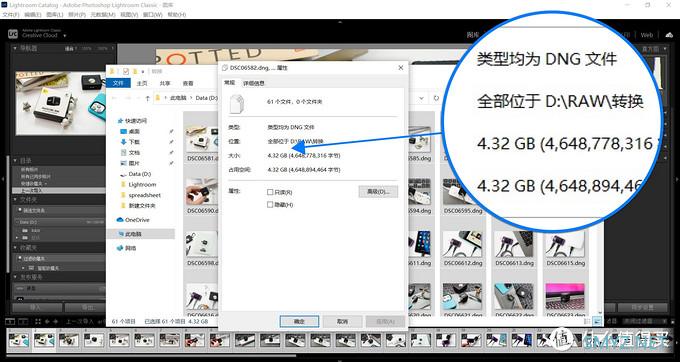Click 取消 button in properties dialog
This screenshot has width=680, height=362.
(x=343, y=322)
